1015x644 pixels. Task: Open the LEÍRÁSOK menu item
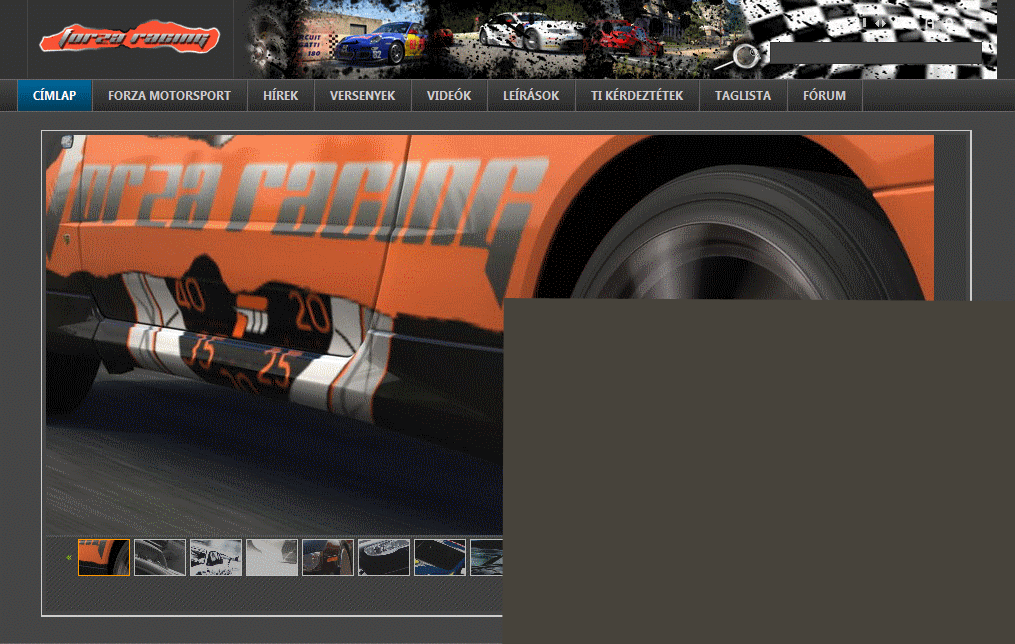tap(531, 96)
